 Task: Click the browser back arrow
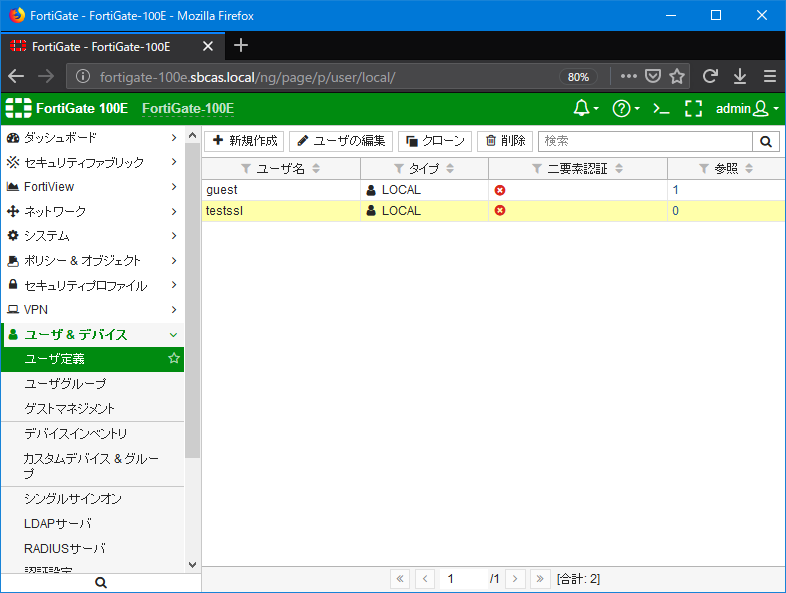click(x=16, y=76)
